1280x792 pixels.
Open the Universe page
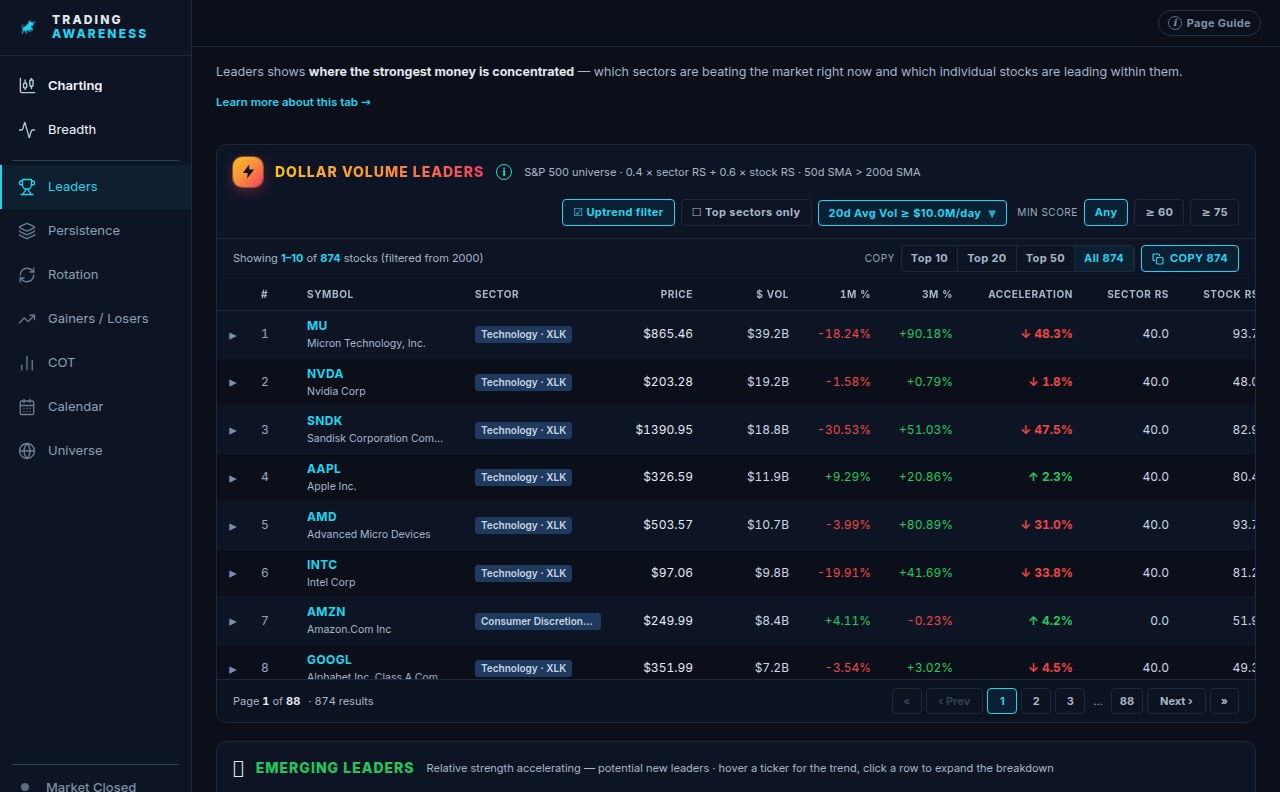(x=95, y=451)
